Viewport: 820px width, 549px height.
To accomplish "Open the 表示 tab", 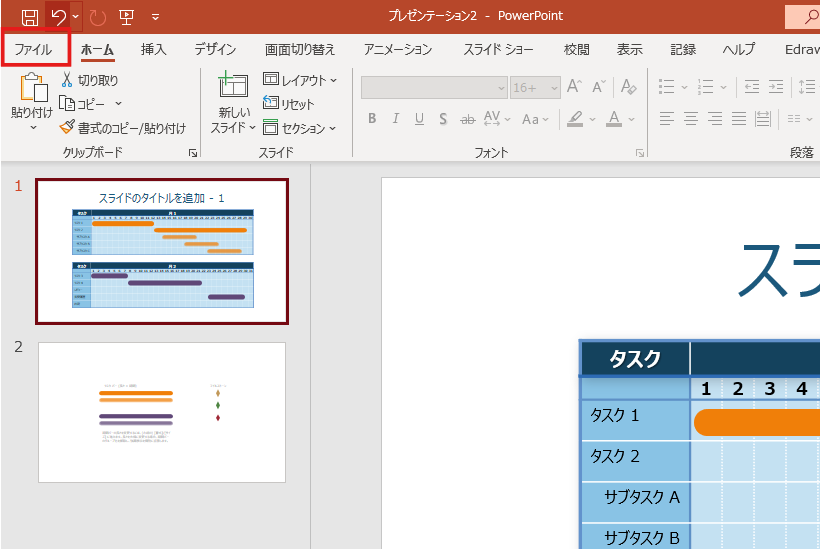I will point(630,50).
